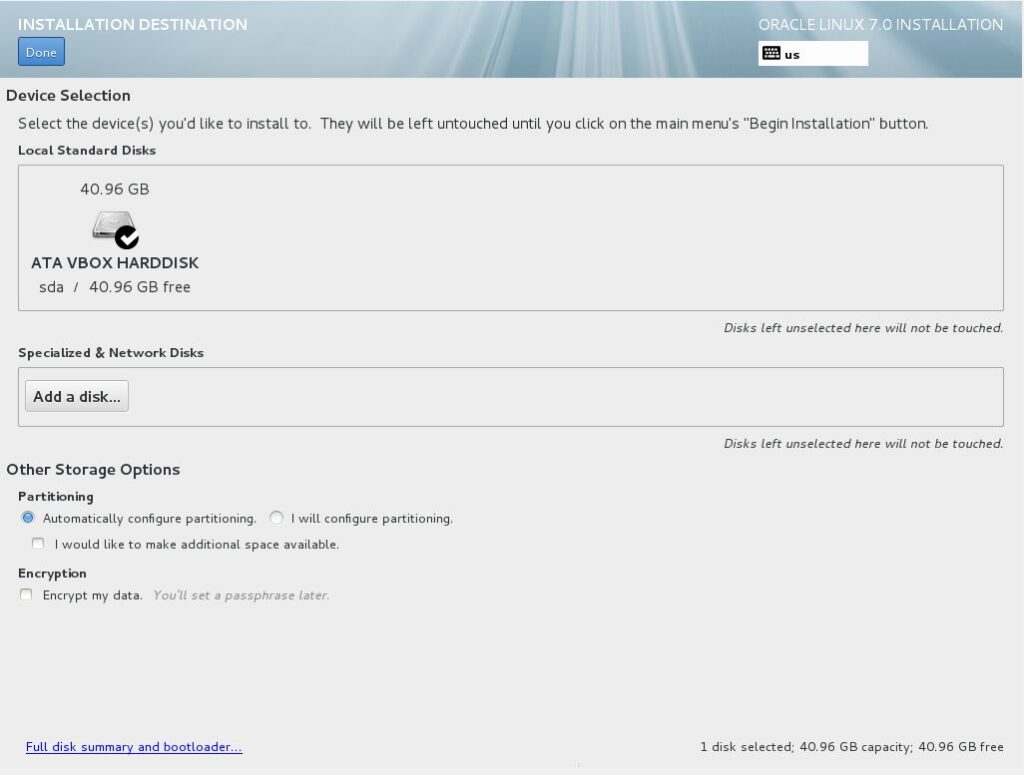Click the Local Standard Disks heading
The image size is (1024, 775).
pyautogui.click(x=87, y=150)
